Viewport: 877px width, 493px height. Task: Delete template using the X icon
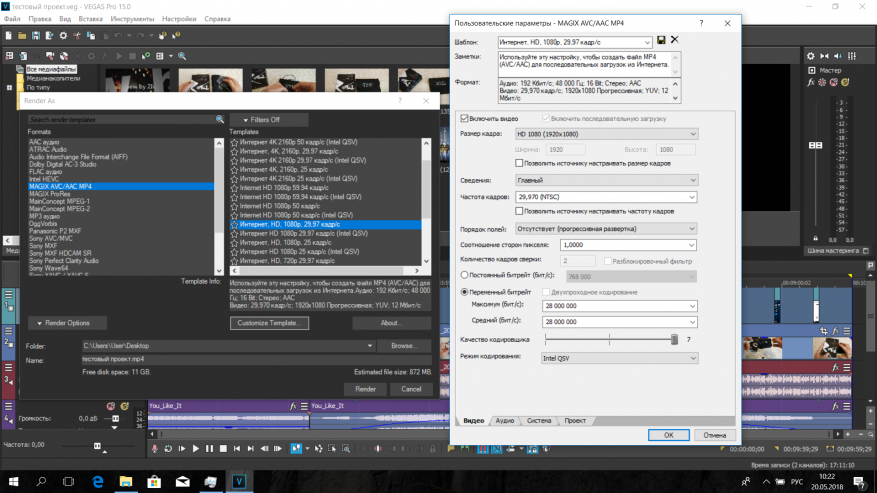pos(675,40)
